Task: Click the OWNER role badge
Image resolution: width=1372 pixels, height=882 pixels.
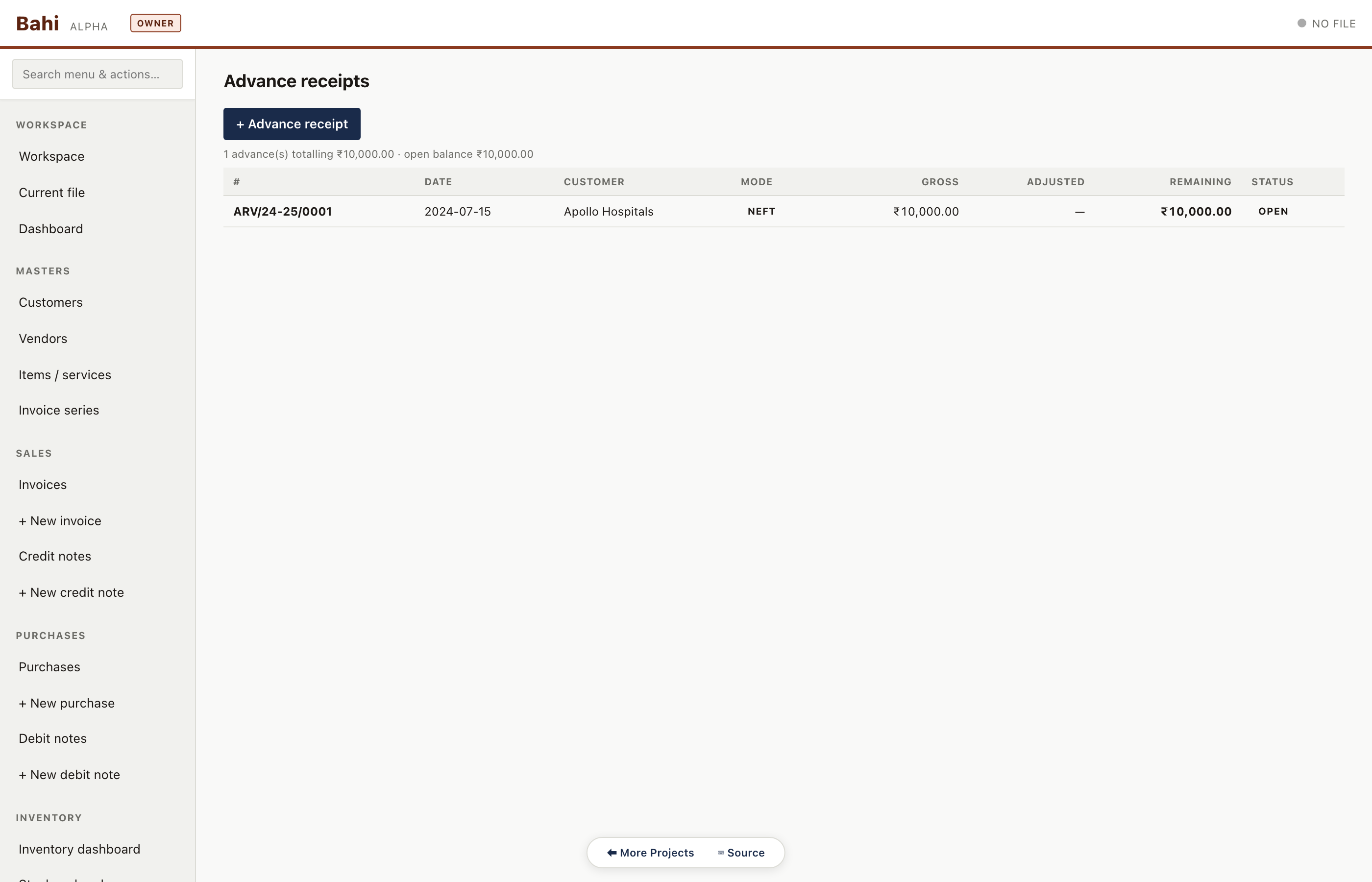Action: (155, 24)
